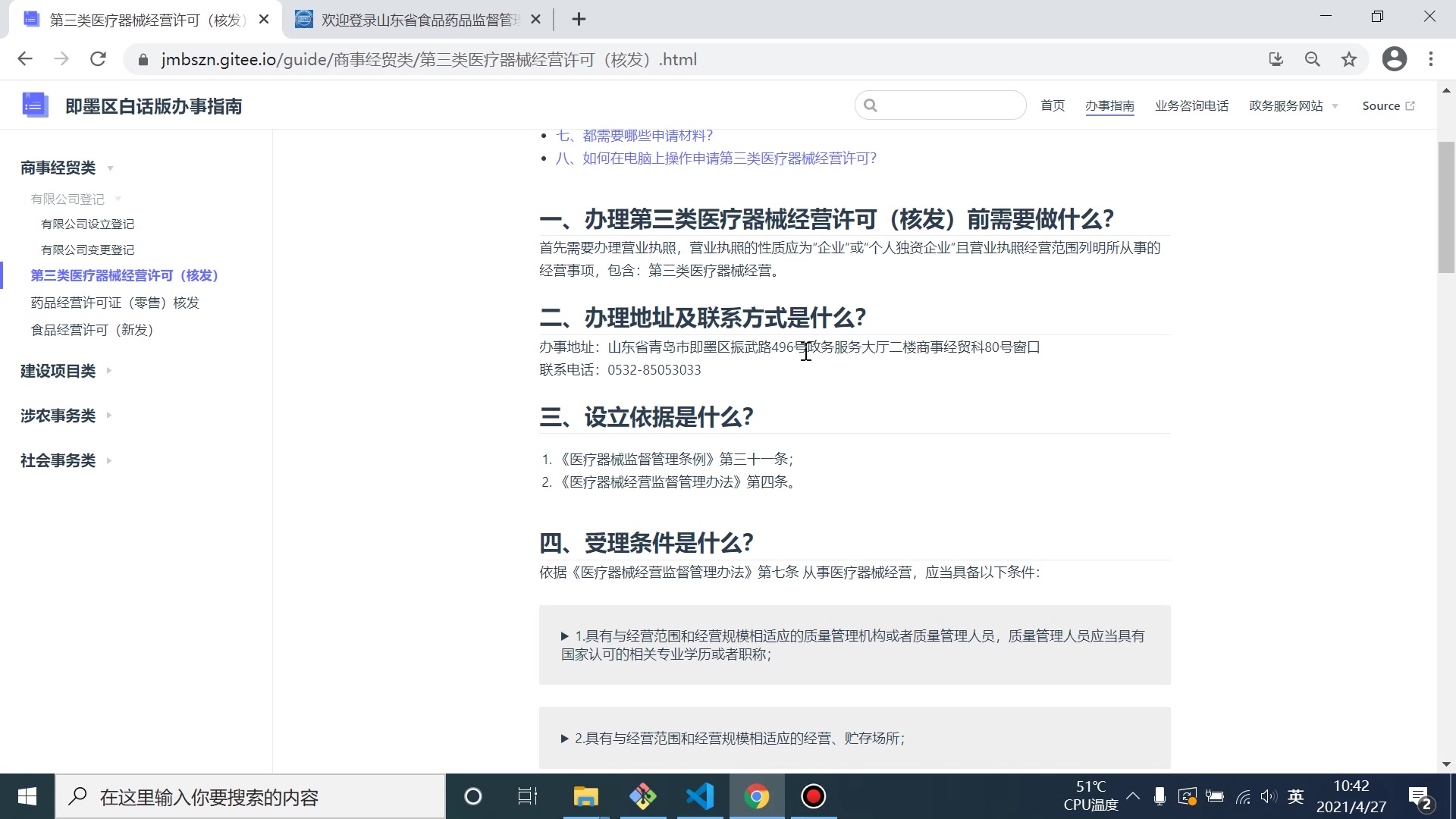This screenshot has width=1456, height=819.
Task: Expand the 建设项目类 sidebar group
Action: coord(65,371)
